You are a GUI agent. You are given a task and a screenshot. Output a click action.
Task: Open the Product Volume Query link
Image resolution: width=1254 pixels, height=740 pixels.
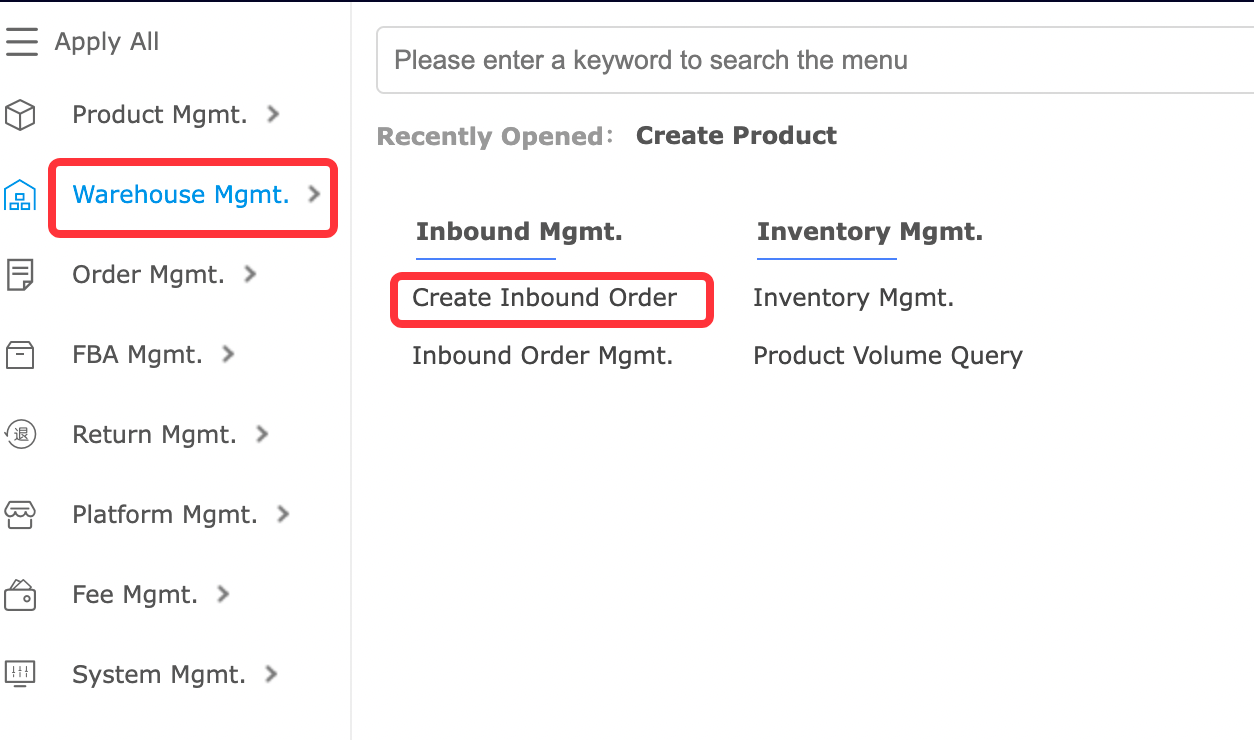887,356
